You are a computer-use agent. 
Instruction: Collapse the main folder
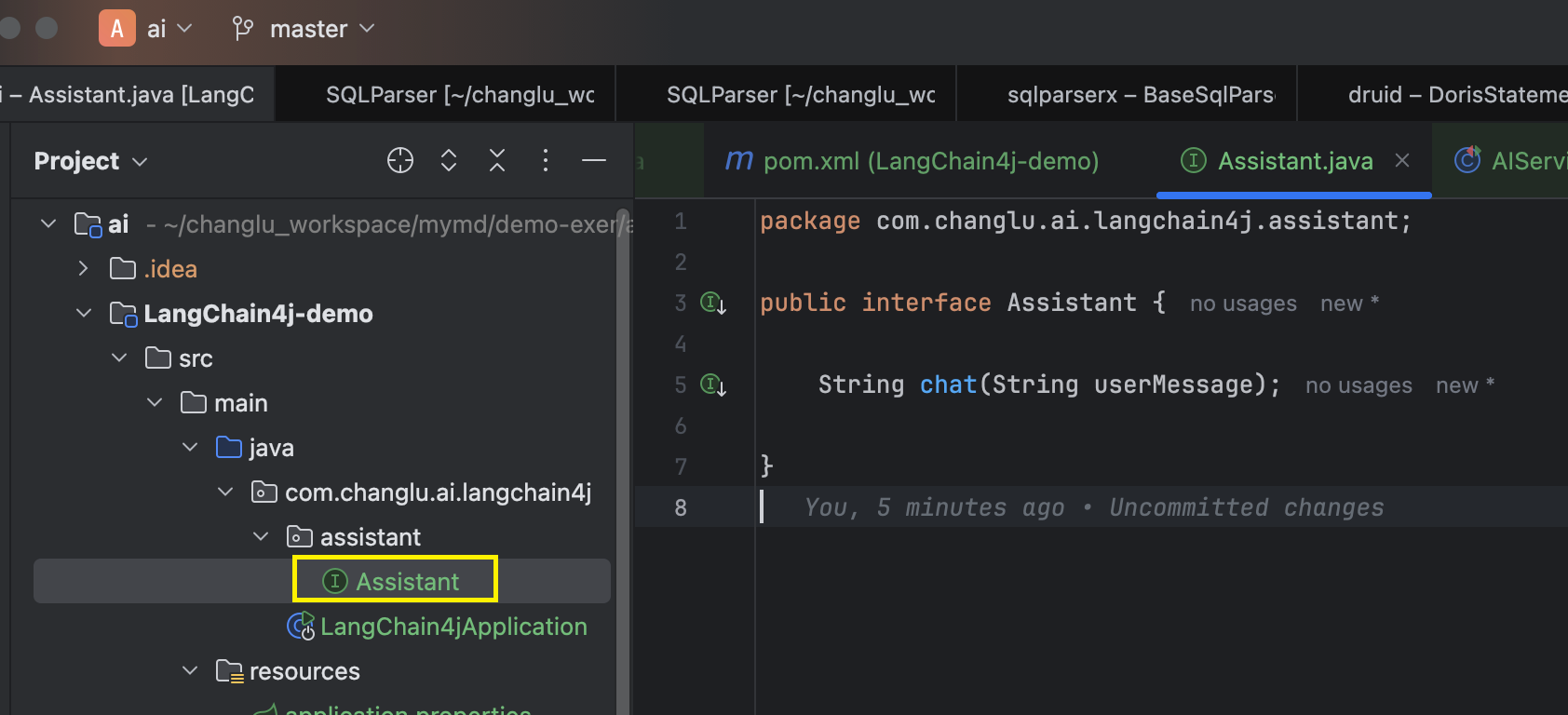(x=155, y=403)
